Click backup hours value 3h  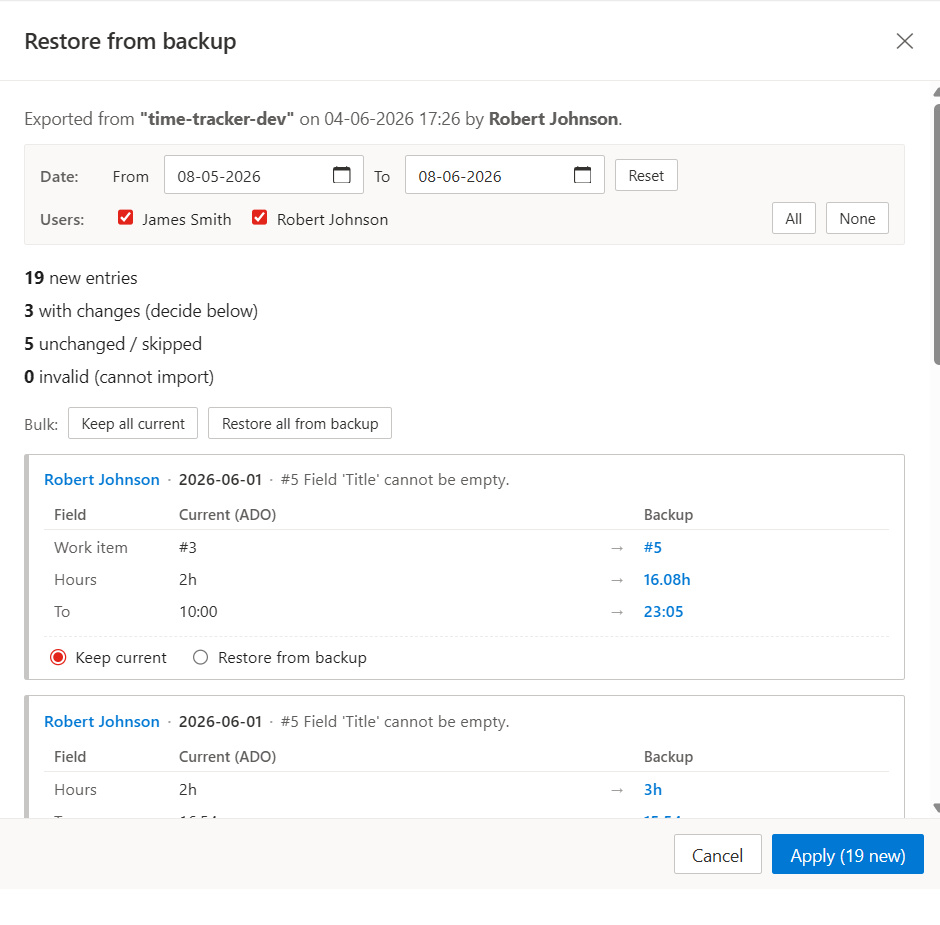[652, 790]
